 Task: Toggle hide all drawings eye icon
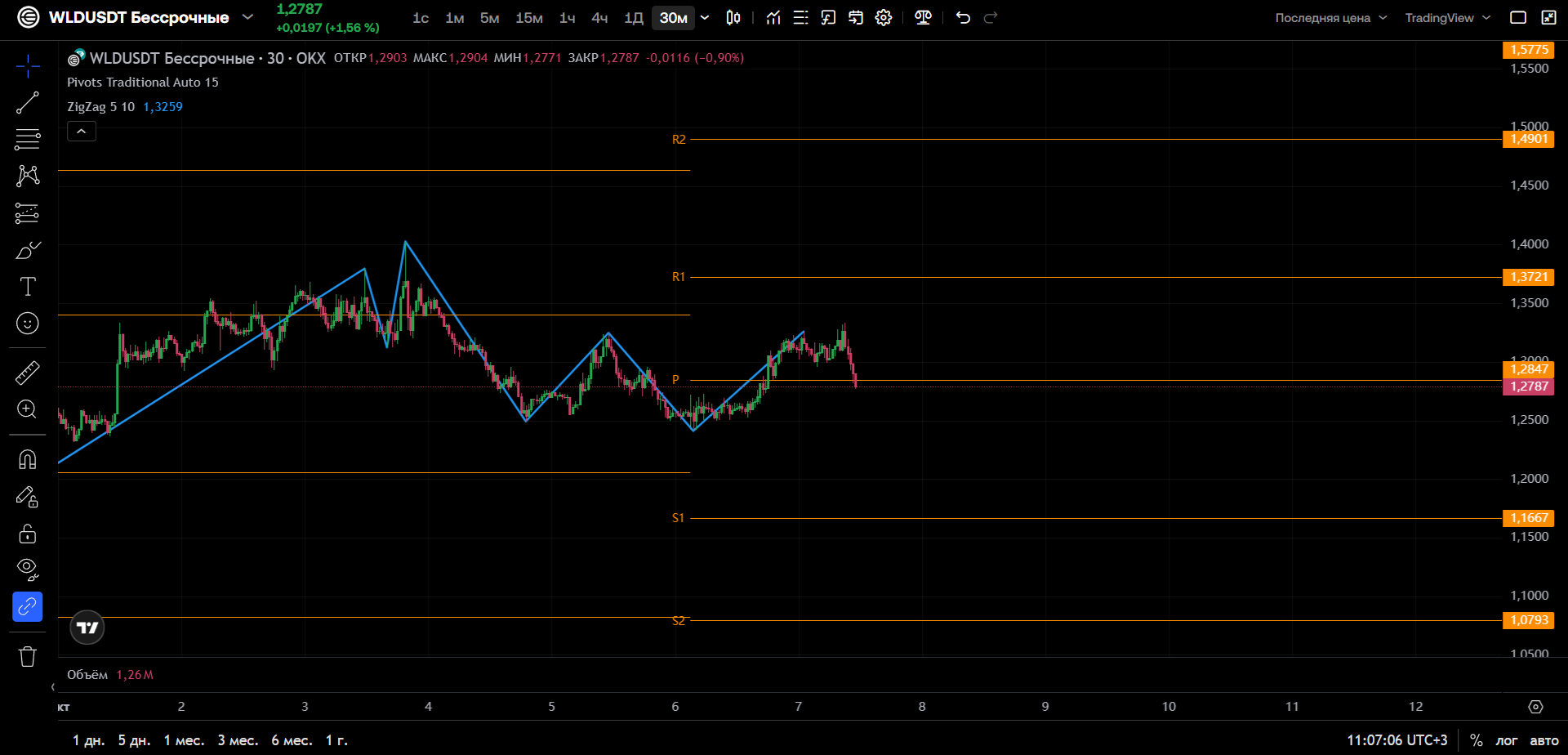[28, 569]
